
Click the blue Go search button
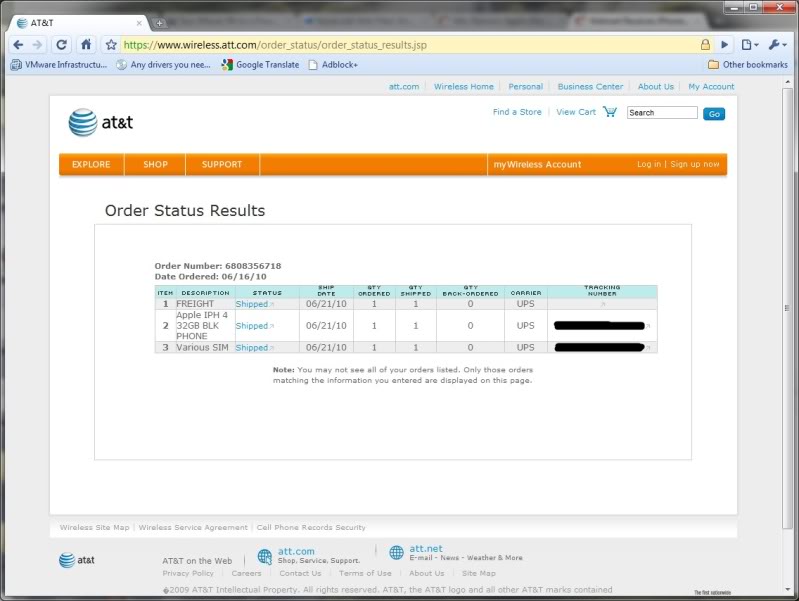pyautogui.click(x=714, y=114)
